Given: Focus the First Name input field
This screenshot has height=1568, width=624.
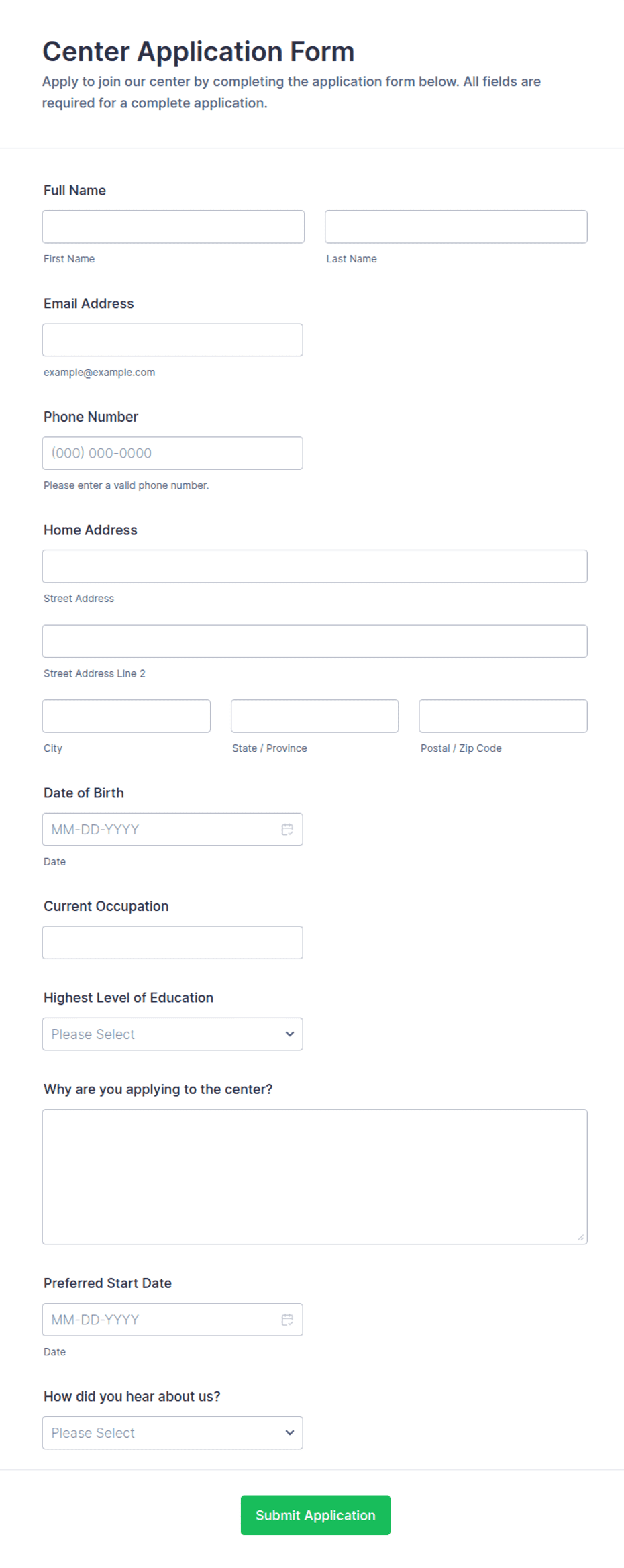Looking at the screenshot, I should click(x=173, y=227).
